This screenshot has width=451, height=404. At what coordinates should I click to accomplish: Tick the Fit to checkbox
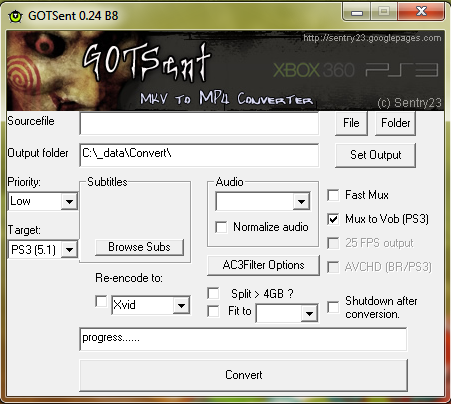[213, 311]
